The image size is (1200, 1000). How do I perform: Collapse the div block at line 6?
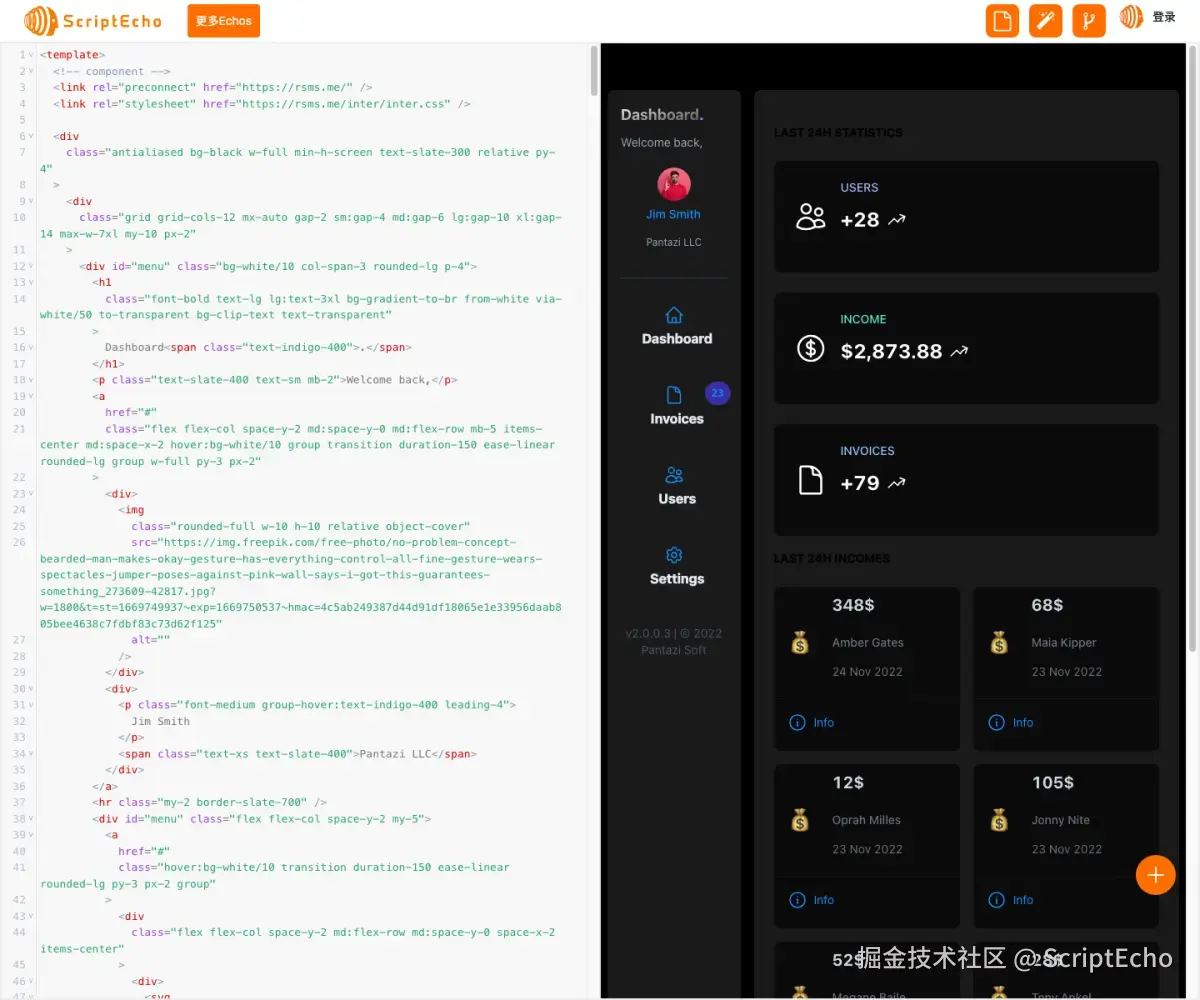pyautogui.click(x=32, y=136)
